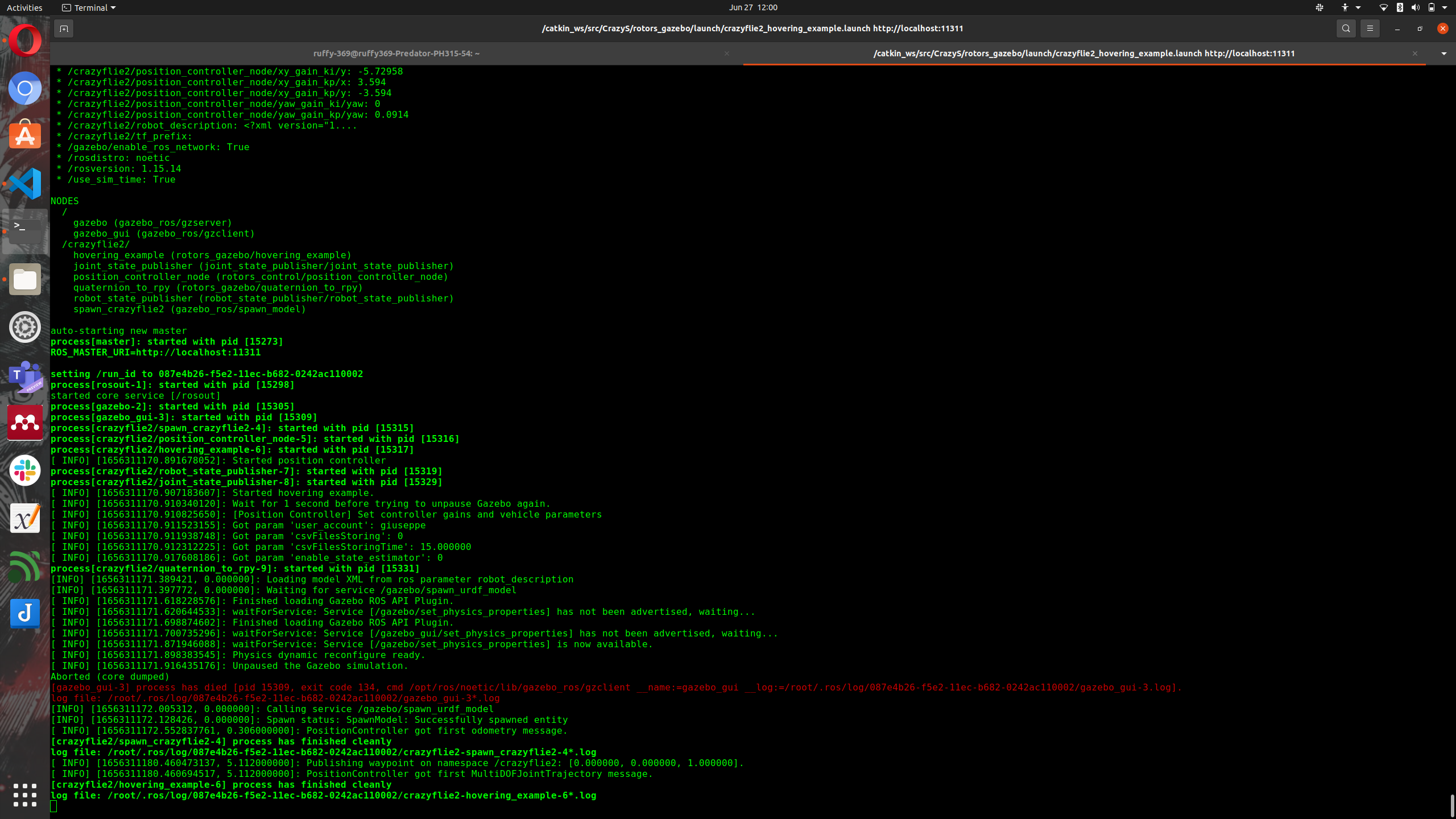Close the terminal window with orange button
Viewport: 1456px width, 819px height.
point(1442,28)
